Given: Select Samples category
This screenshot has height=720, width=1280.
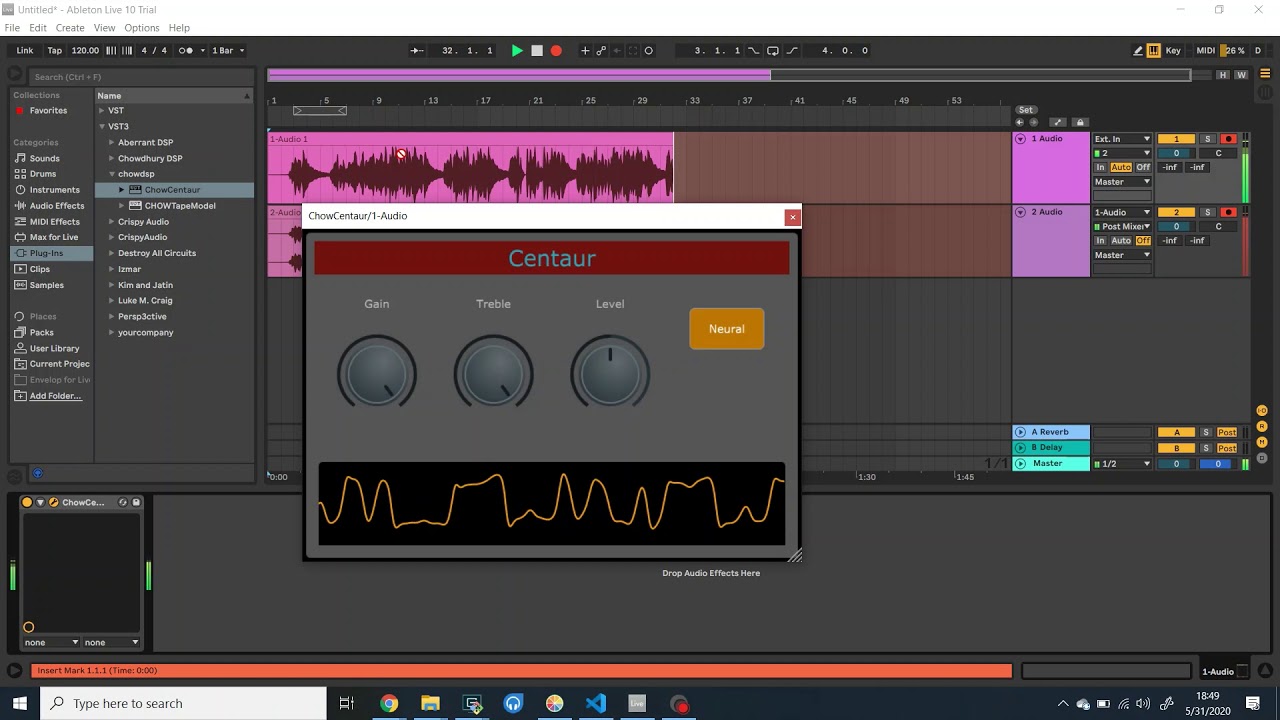Looking at the screenshot, I should pyautogui.click(x=46, y=285).
